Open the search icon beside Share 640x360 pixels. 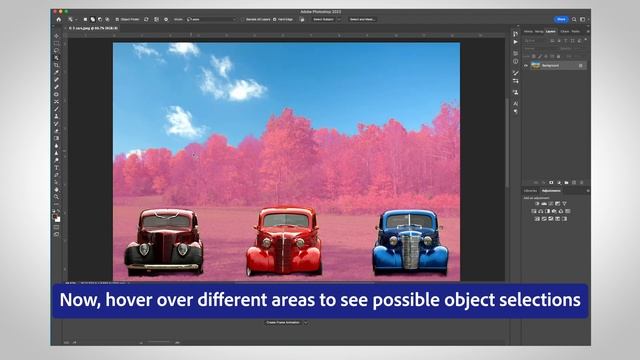[x=574, y=19]
